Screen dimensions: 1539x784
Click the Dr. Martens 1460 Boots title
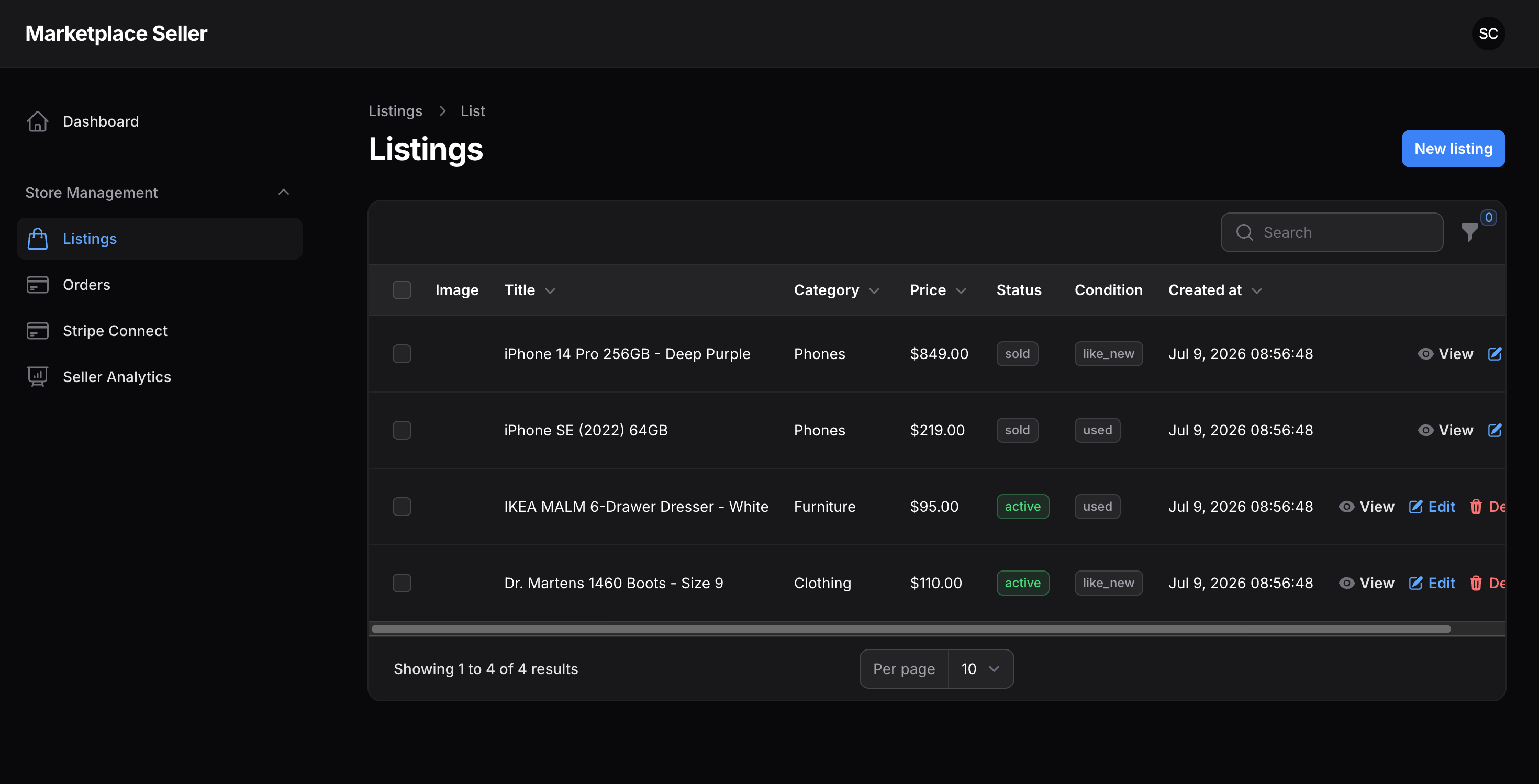pos(613,583)
